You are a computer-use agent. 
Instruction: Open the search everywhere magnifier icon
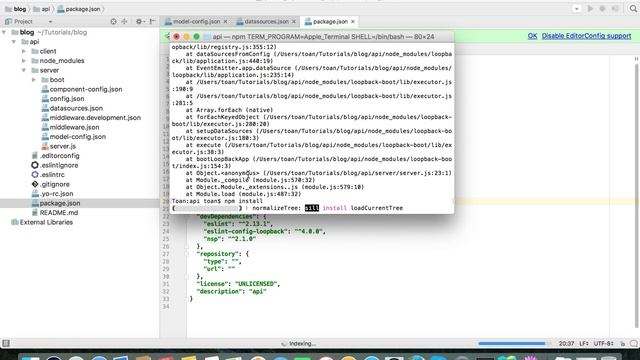coord(633,9)
